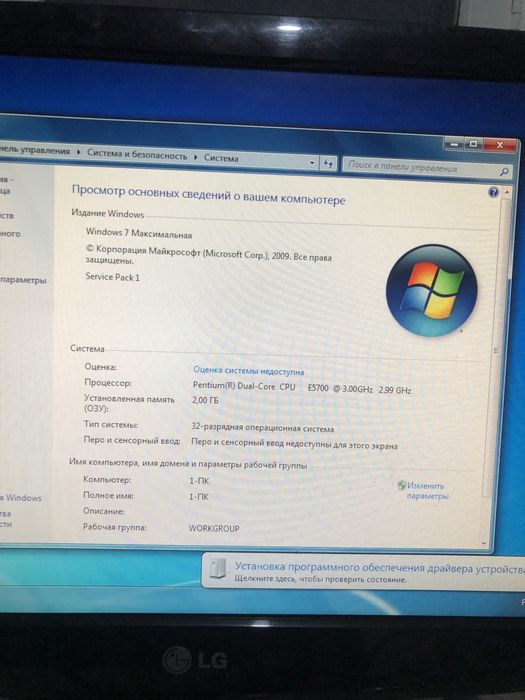
Task: Click the Service Pack 1 text
Action: coord(112,277)
